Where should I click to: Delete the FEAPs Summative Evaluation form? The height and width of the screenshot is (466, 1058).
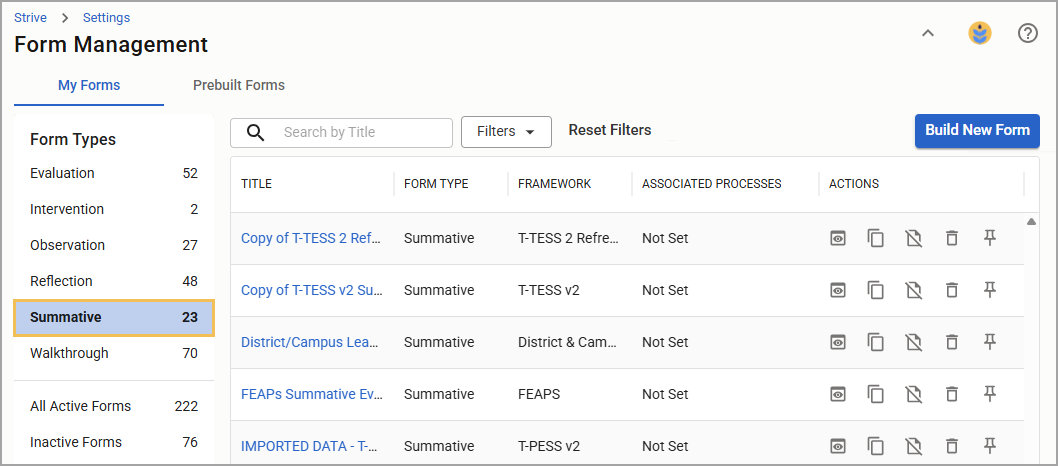[951, 394]
